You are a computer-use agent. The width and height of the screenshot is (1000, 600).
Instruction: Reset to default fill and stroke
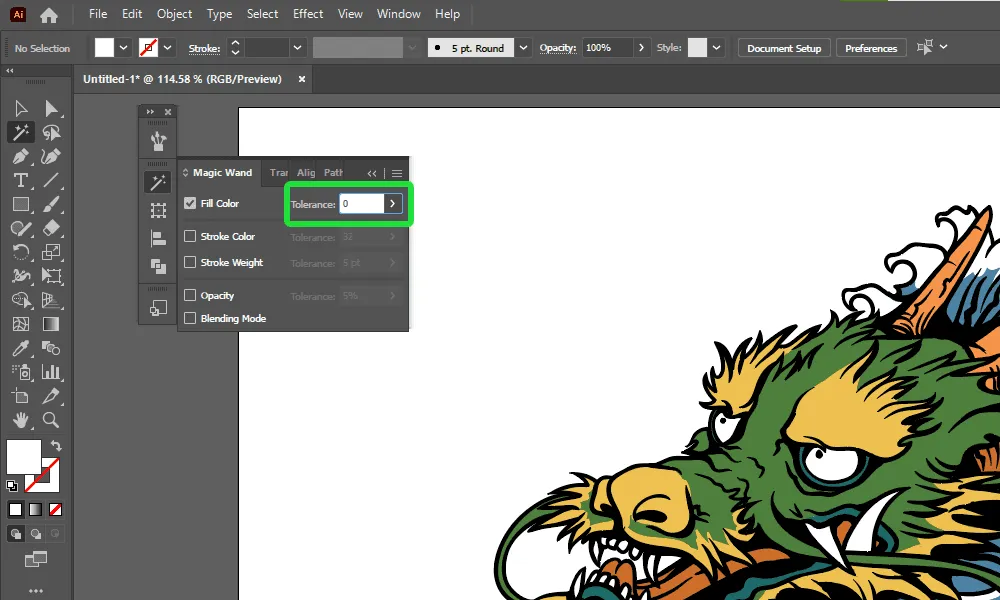click(11, 486)
